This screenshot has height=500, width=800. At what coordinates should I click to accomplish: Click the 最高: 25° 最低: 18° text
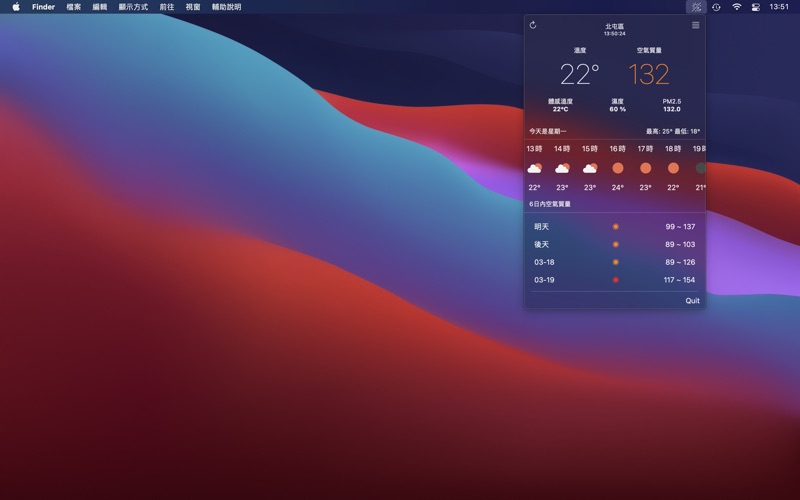pos(673,131)
